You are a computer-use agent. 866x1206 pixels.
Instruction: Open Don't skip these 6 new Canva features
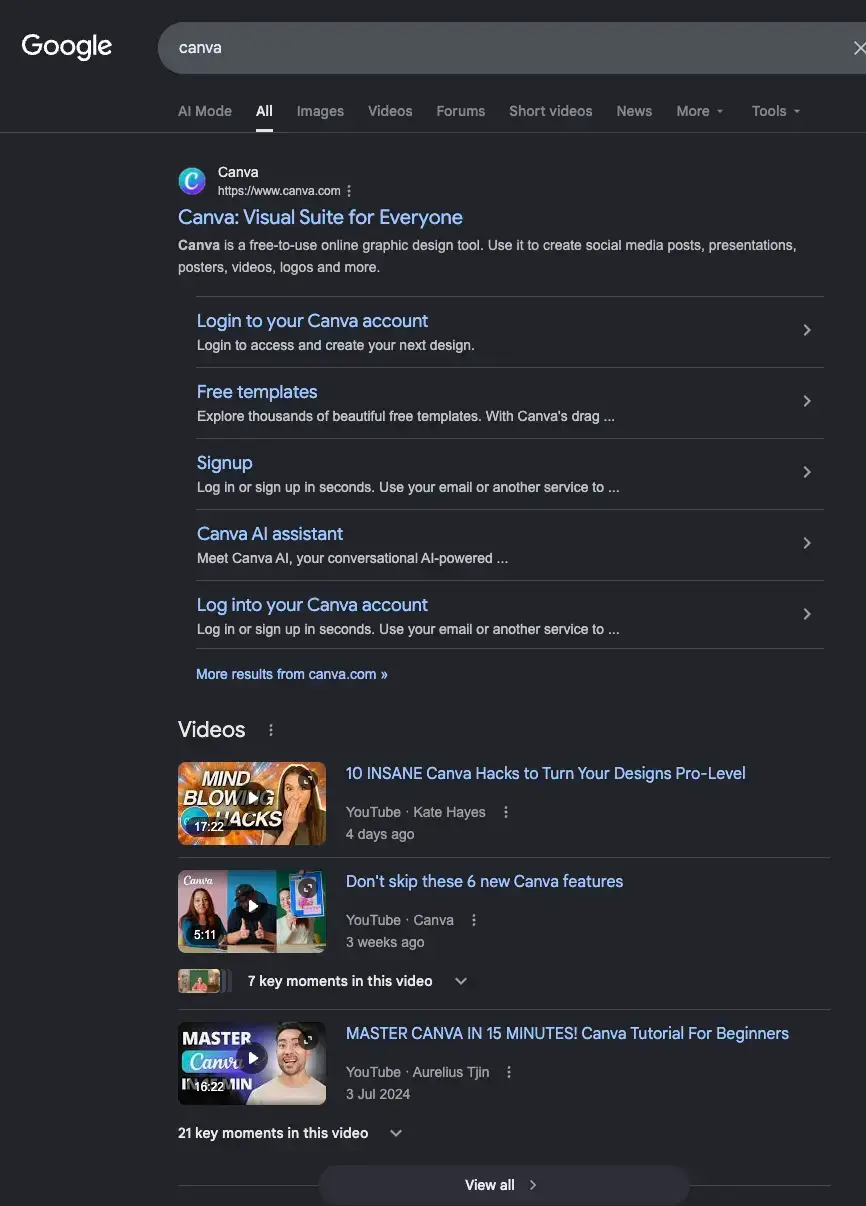point(484,881)
